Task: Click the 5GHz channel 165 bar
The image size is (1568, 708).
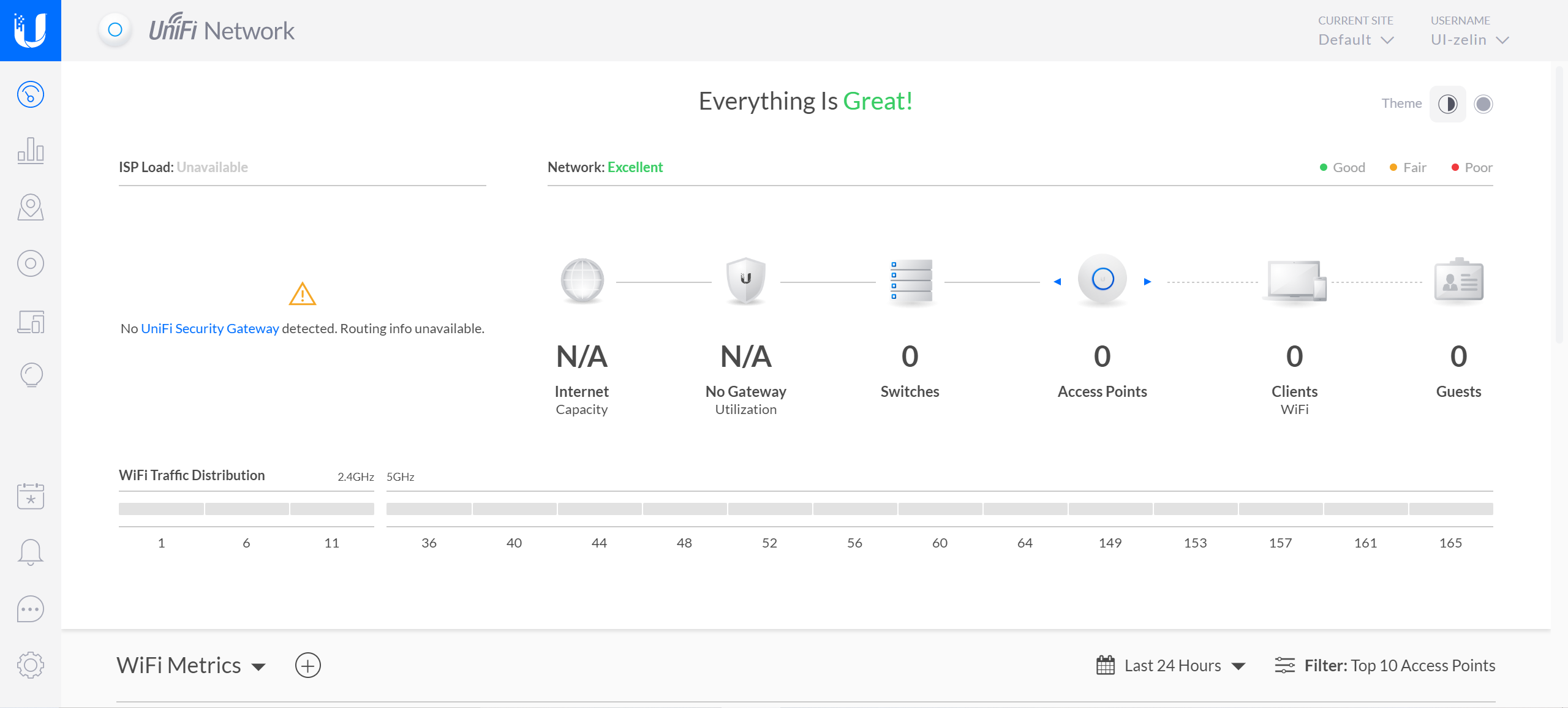Action: [x=1451, y=509]
